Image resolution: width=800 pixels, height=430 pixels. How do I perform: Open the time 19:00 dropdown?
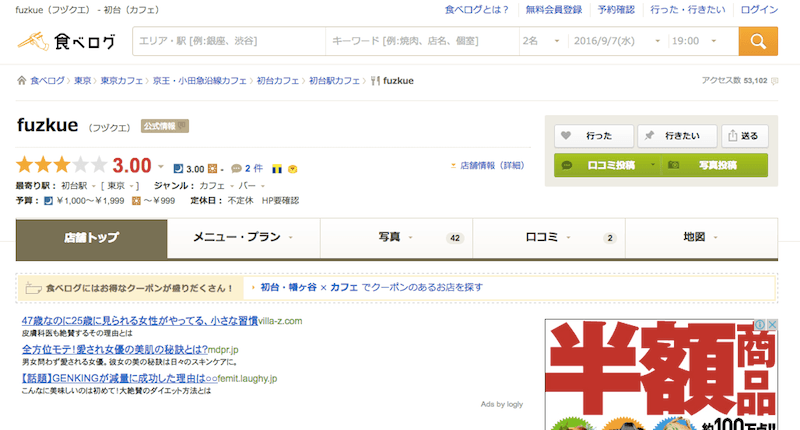695,41
